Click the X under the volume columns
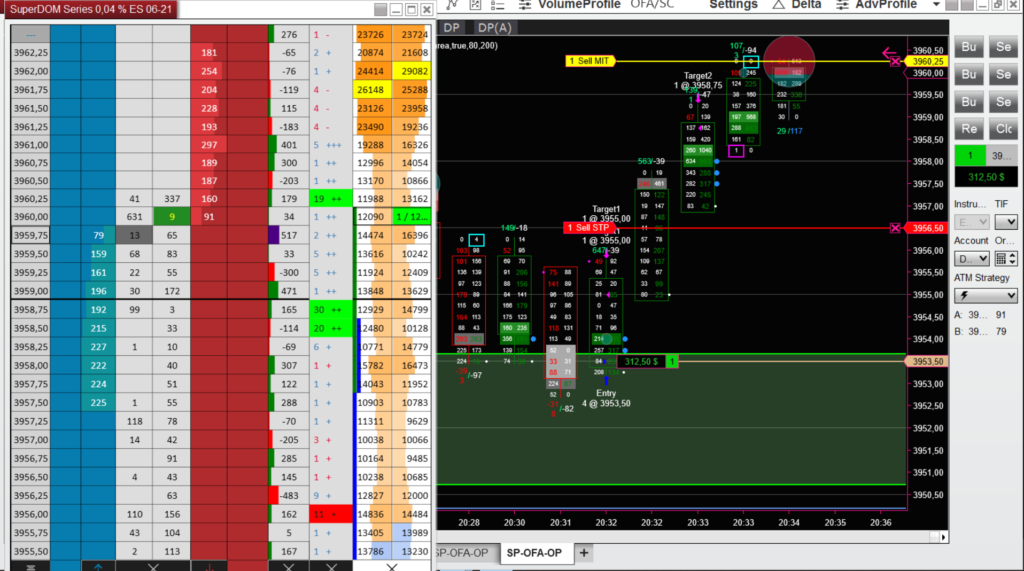The image size is (1024, 571). click(x=392, y=566)
